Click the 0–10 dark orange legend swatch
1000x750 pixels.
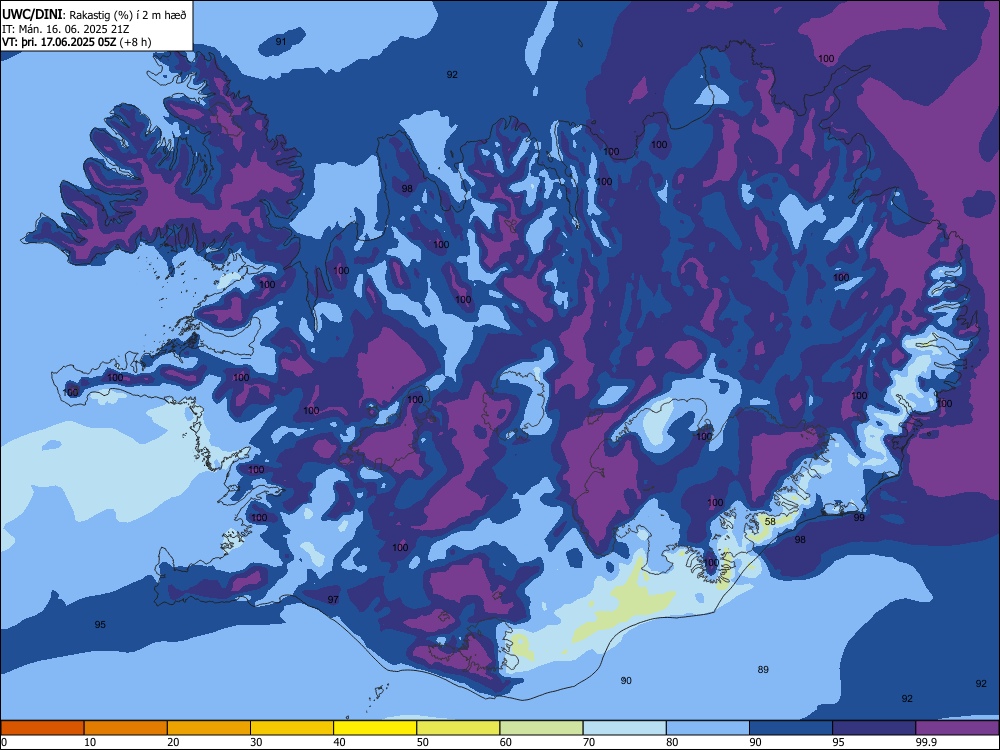[x=43, y=728]
